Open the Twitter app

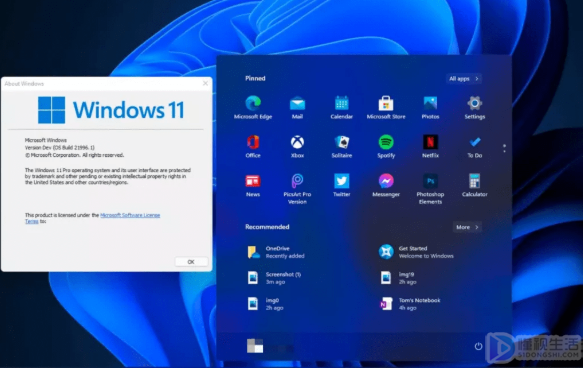(341, 185)
